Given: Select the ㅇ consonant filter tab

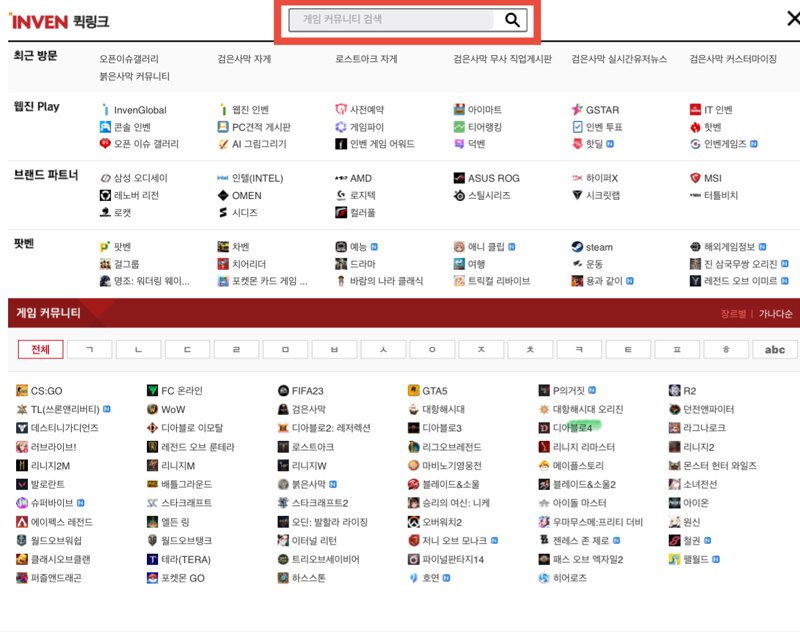Looking at the screenshot, I should pyautogui.click(x=432, y=349).
